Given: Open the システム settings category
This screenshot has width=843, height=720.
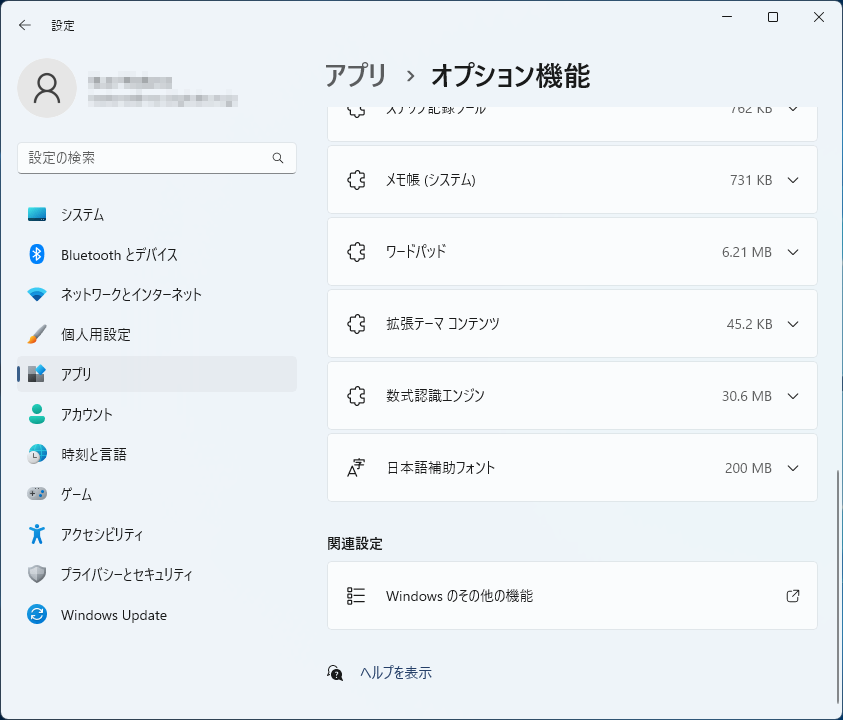Looking at the screenshot, I should point(82,215).
